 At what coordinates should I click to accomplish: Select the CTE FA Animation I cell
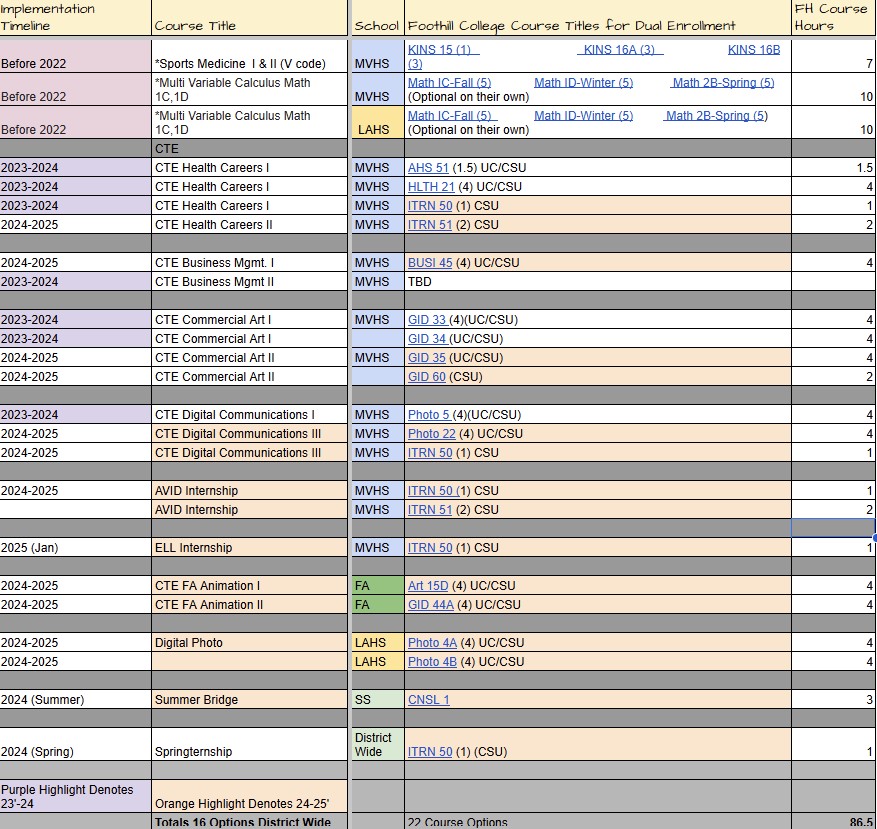tap(249, 586)
